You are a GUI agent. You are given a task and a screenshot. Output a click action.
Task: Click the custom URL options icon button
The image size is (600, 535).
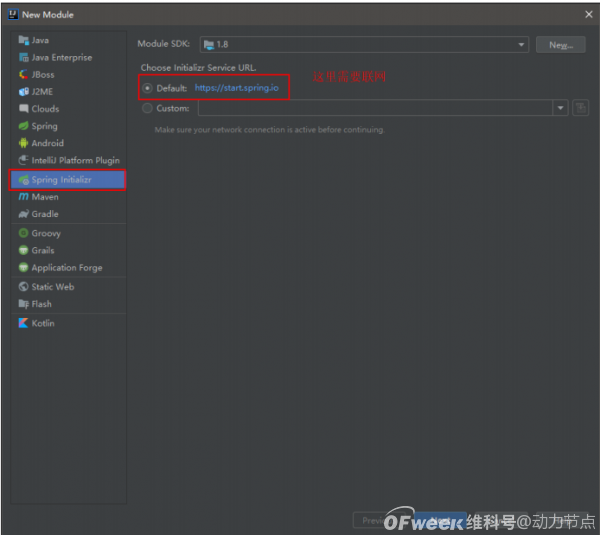coord(580,108)
